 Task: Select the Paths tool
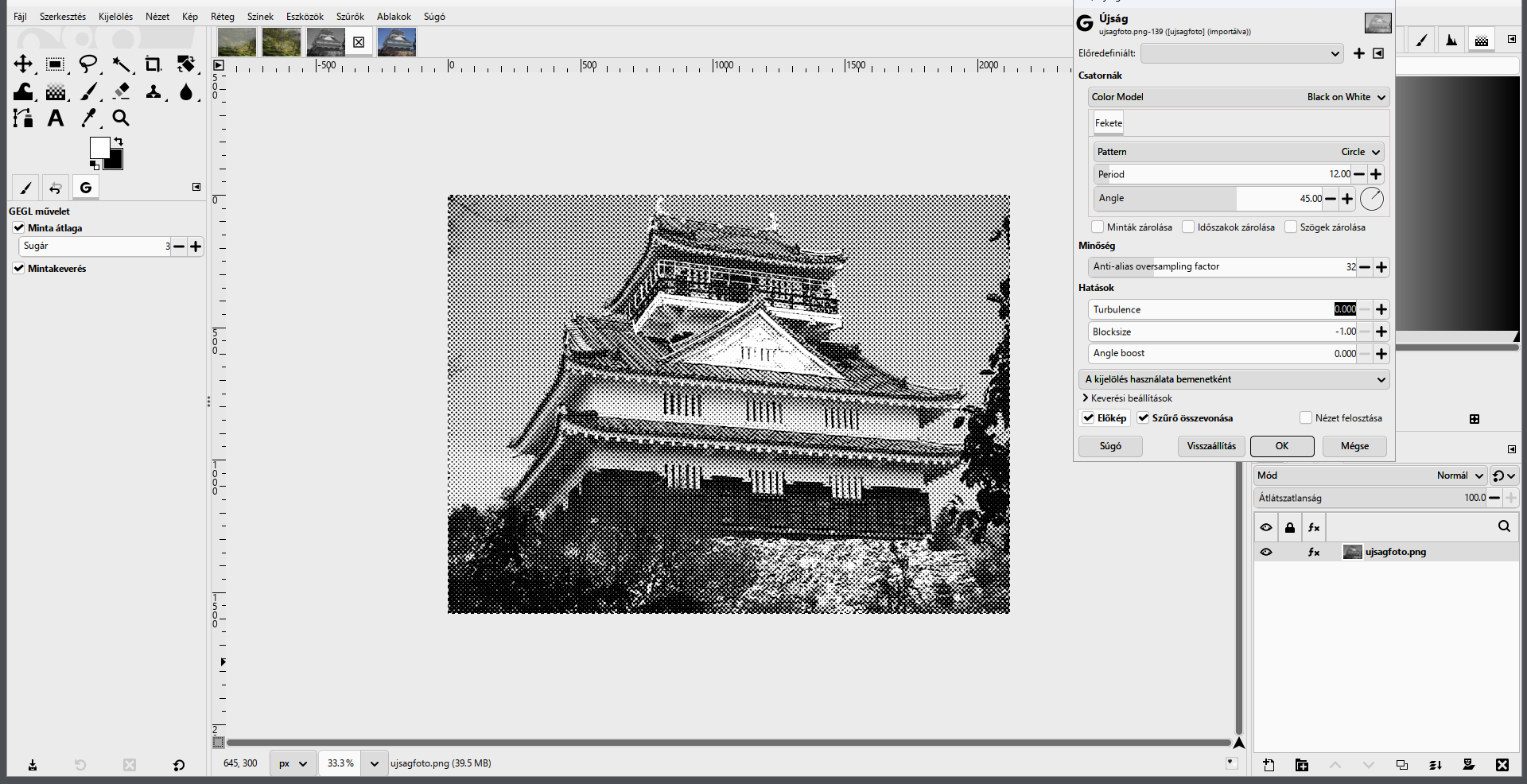(x=23, y=118)
